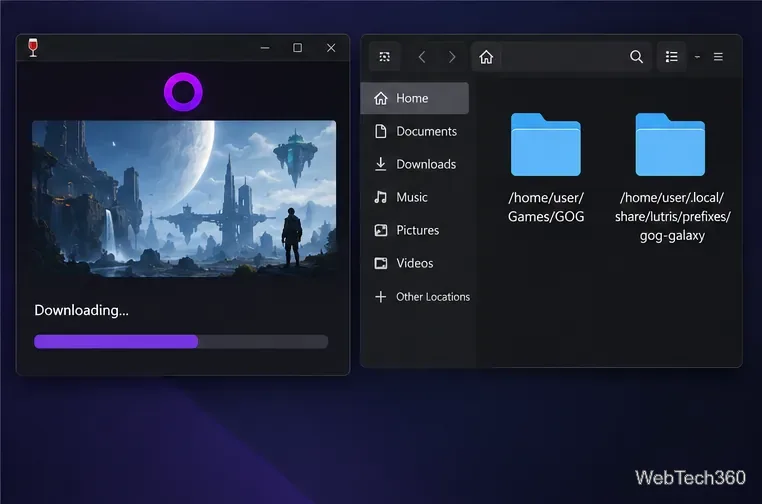This screenshot has height=504, width=762.
Task: Go back with the left arrow in the file manager
Action: (421, 57)
